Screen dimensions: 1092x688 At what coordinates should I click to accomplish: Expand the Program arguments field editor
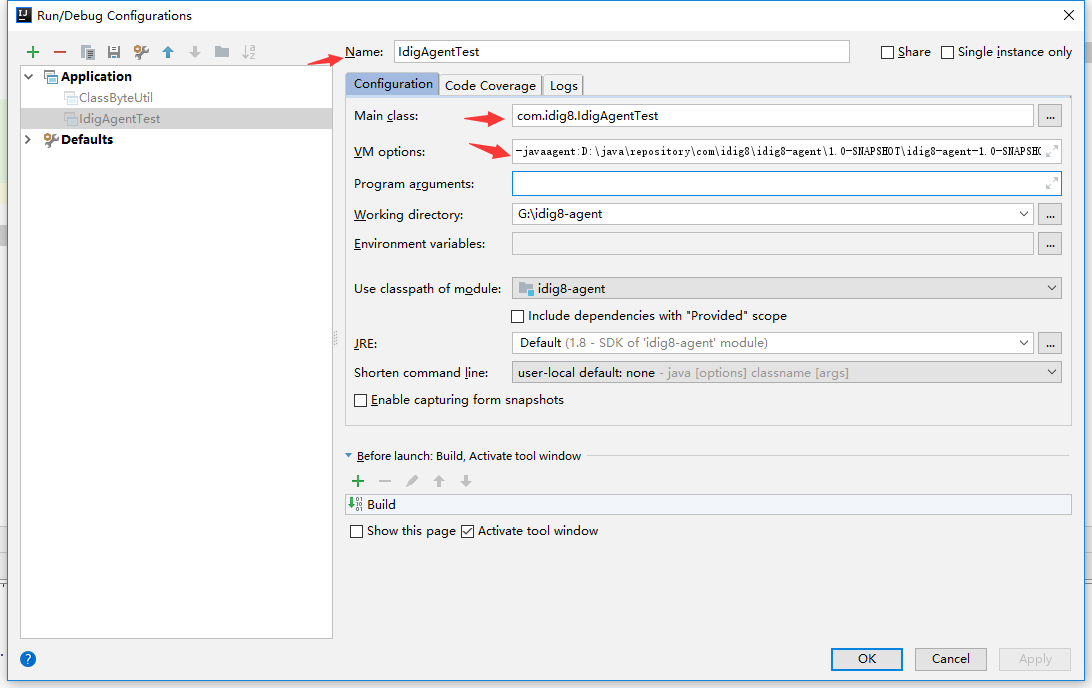tap(1052, 184)
